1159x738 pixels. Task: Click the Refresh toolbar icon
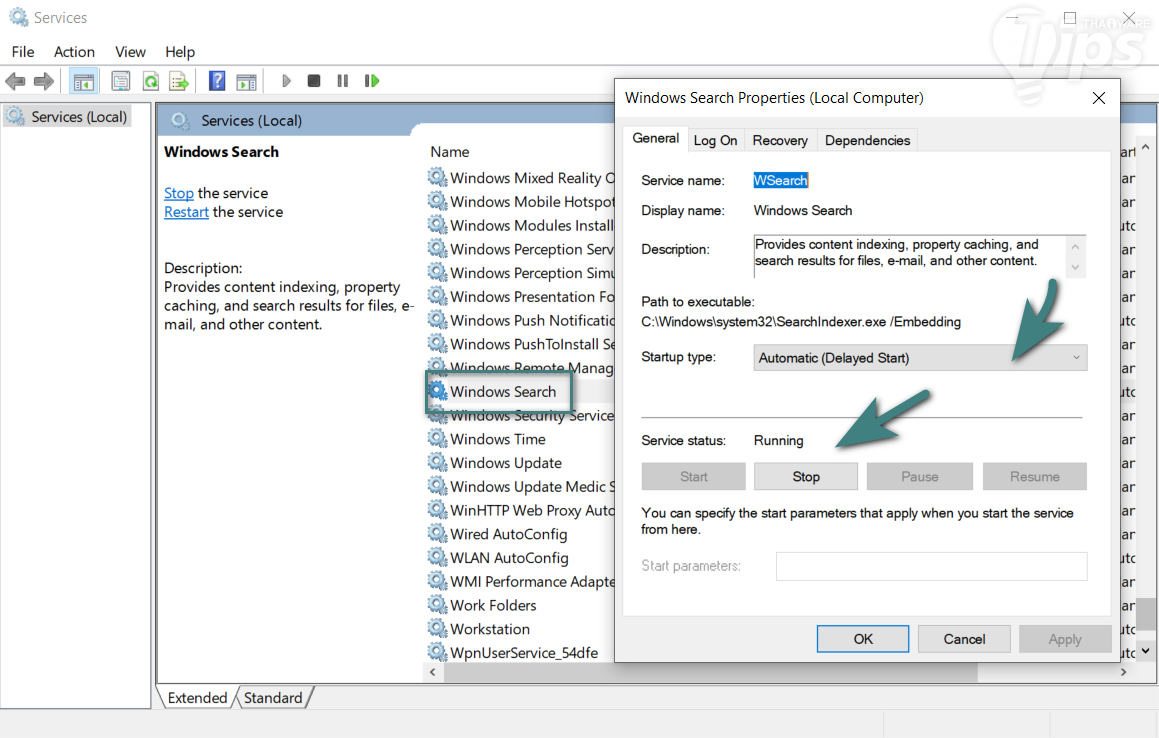click(151, 81)
